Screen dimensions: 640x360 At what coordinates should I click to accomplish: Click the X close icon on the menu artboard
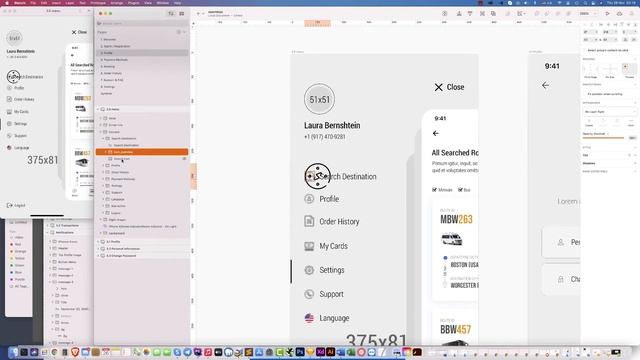click(x=438, y=87)
